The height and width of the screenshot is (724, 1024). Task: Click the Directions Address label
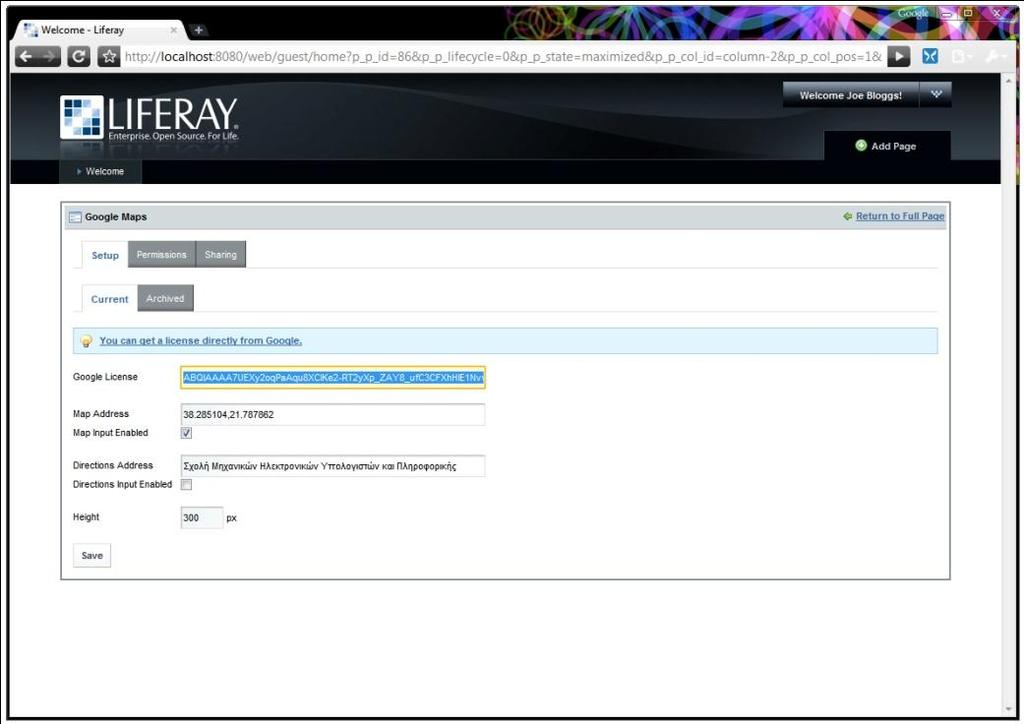coord(113,465)
